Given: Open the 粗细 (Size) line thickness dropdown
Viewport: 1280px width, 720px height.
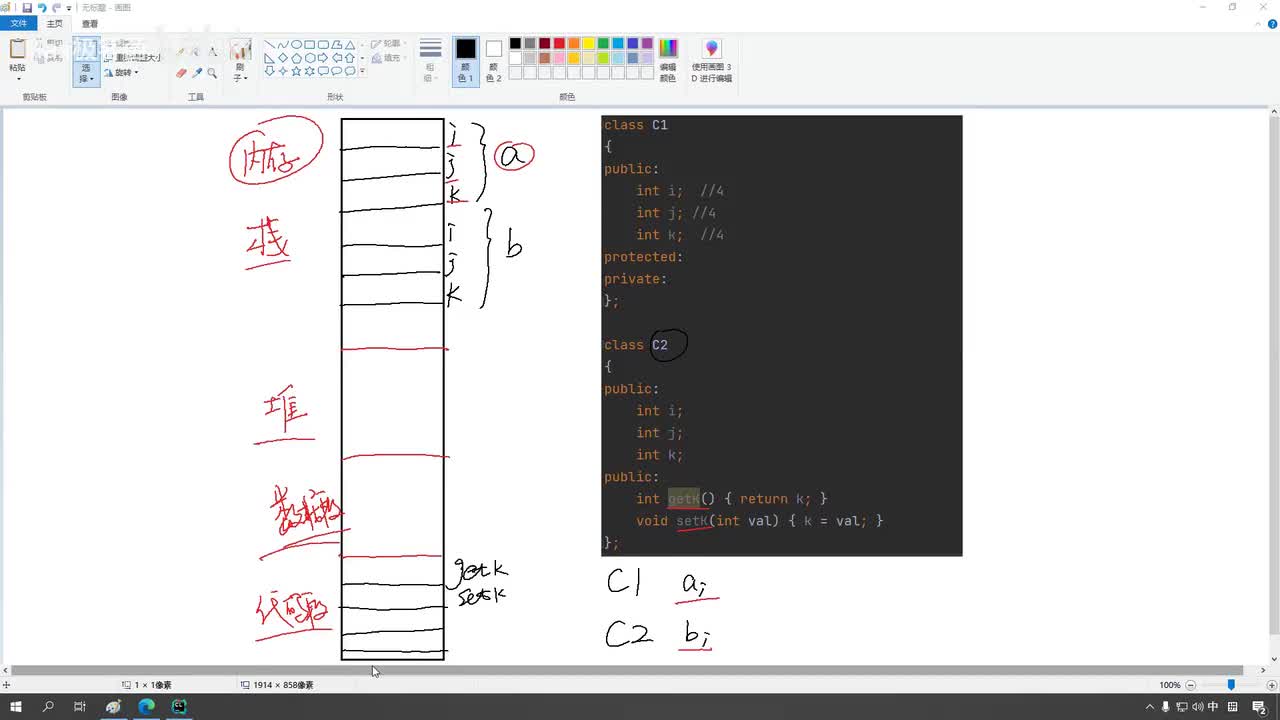Looking at the screenshot, I should click(x=430, y=60).
